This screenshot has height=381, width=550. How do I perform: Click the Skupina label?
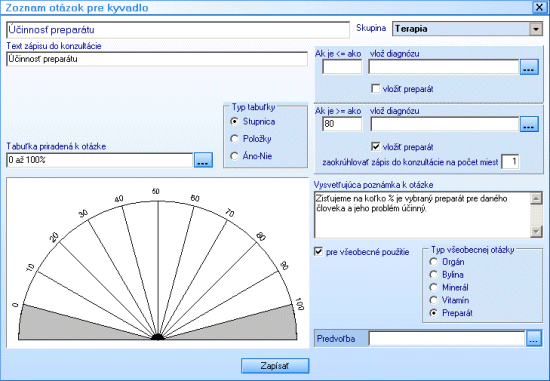[371, 28]
